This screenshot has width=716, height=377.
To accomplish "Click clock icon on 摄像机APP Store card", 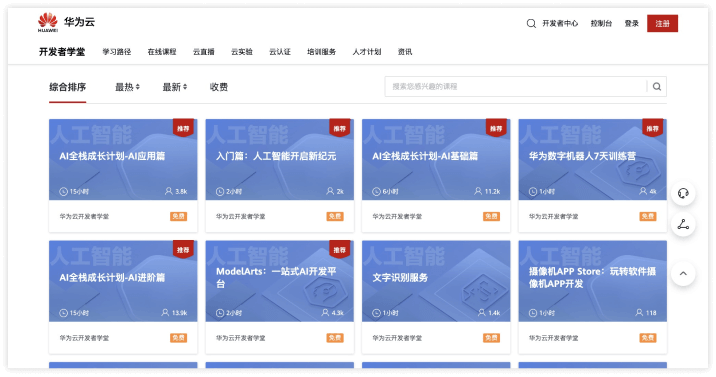I will pos(533,313).
